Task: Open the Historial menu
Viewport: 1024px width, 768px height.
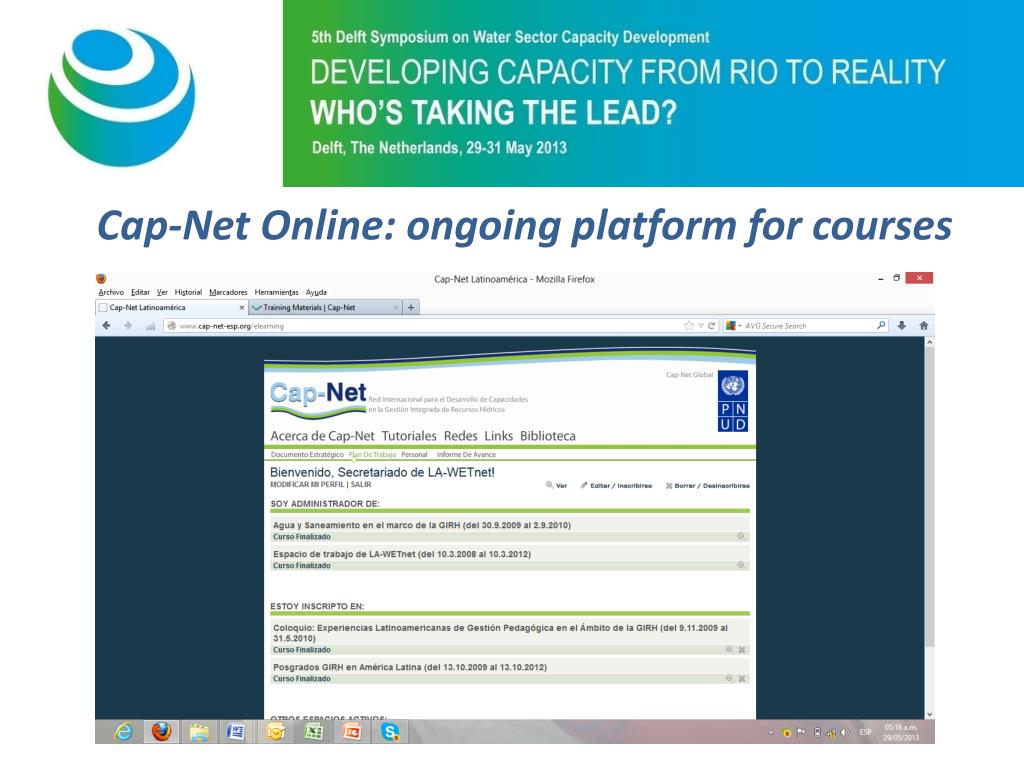Action: tap(188, 292)
